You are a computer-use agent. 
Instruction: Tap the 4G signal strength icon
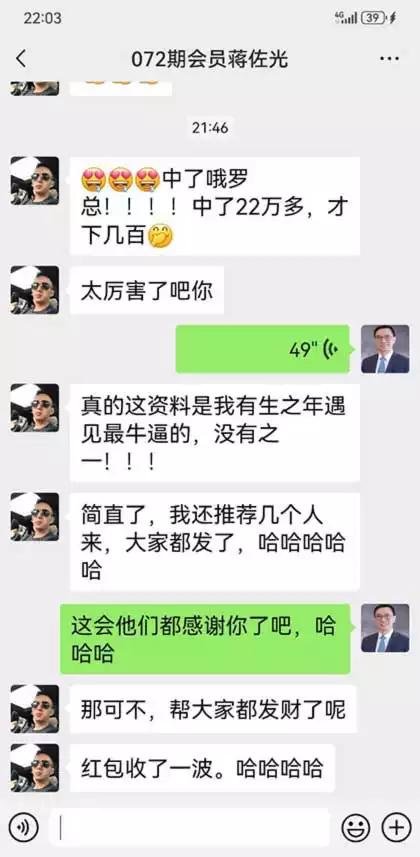tap(346, 18)
